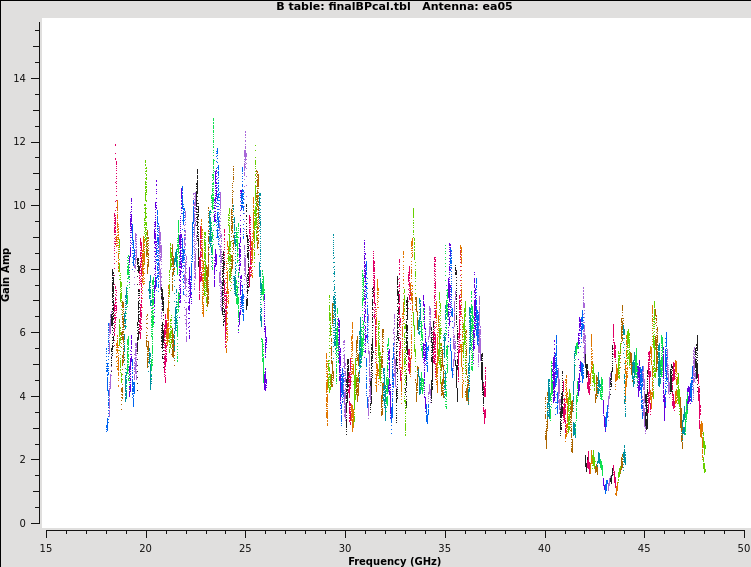
Task: Click the y-axis tick label 12
Action: (x=21, y=142)
